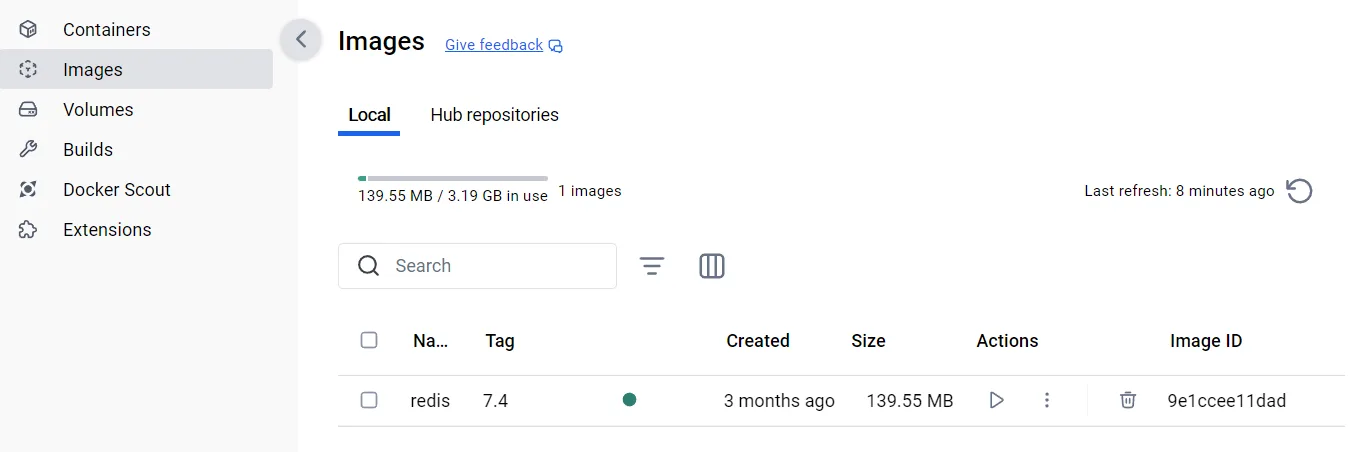1361x452 pixels.
Task: Open Containers in the sidebar
Action: tap(136, 30)
